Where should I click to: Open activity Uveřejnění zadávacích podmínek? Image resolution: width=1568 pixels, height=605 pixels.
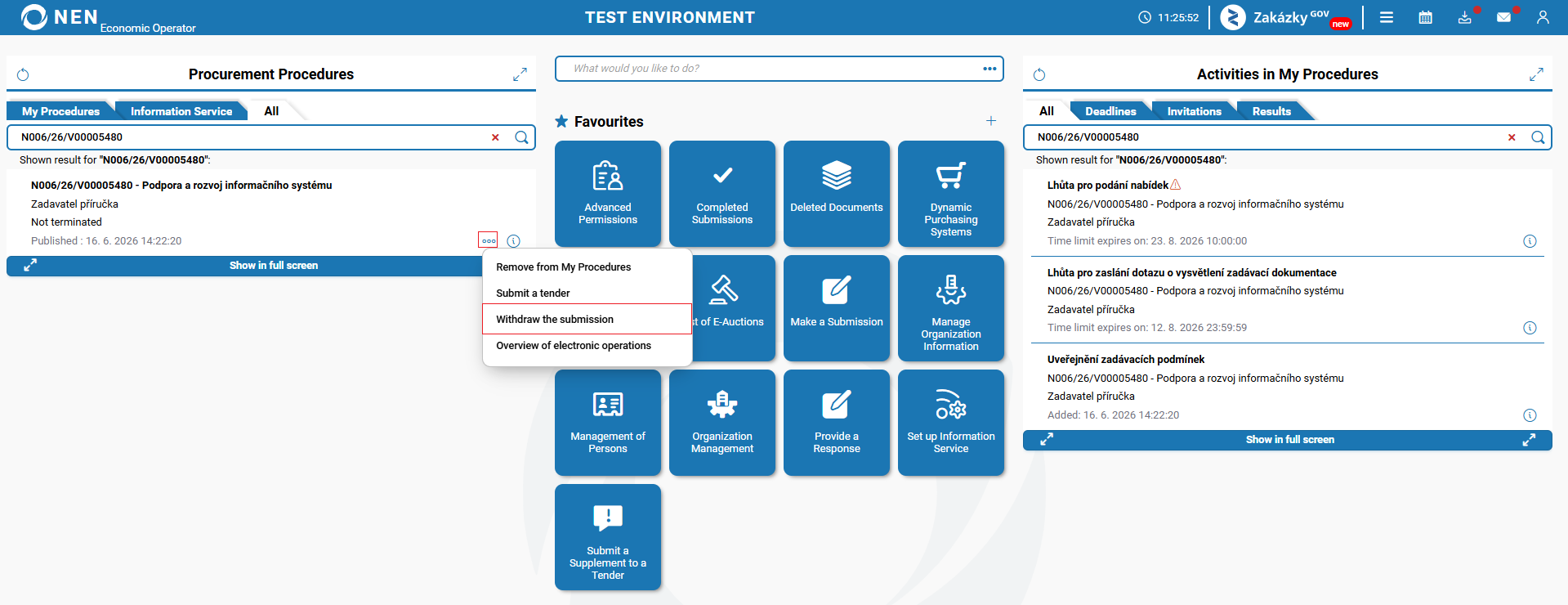[x=1126, y=360]
